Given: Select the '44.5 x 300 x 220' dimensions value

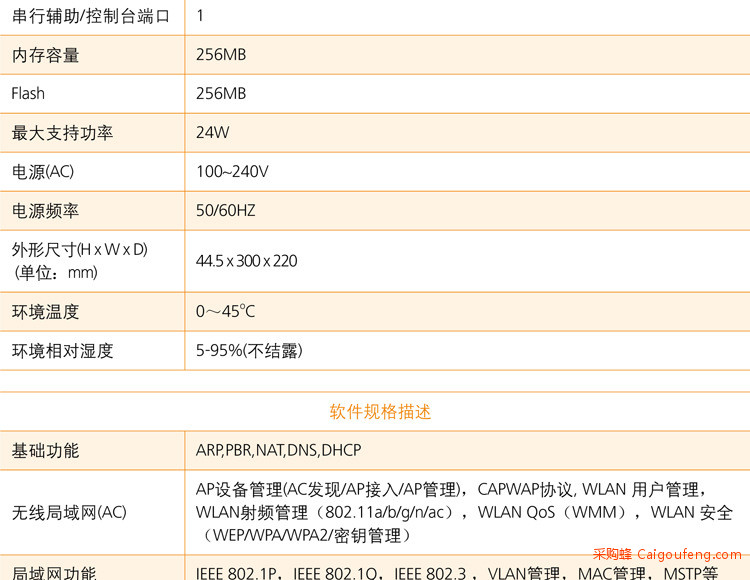Looking at the screenshot, I should (x=247, y=261).
